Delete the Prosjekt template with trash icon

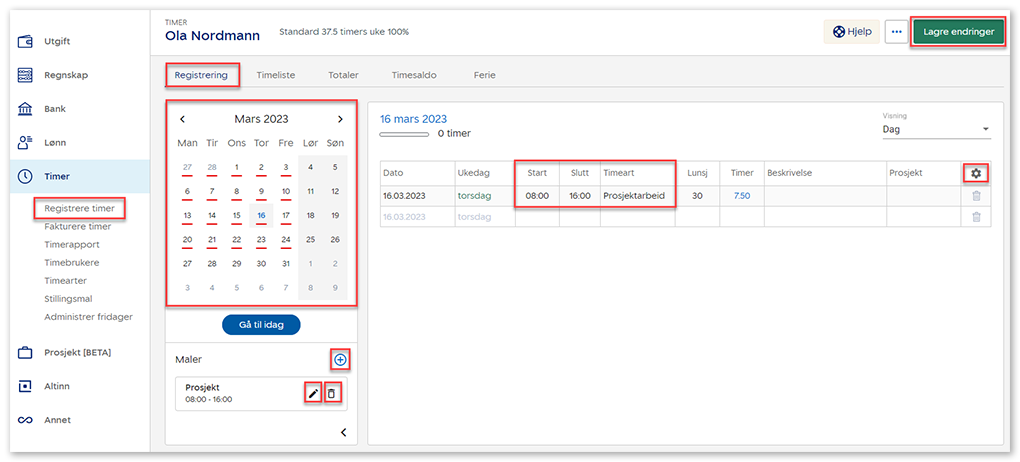pyautogui.click(x=333, y=393)
